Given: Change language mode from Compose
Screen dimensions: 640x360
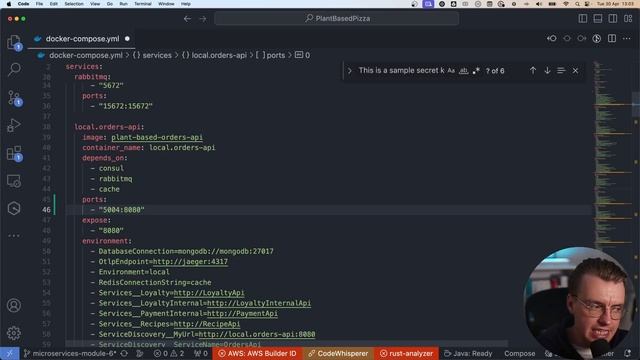Looking at the screenshot, I should coord(519,353).
